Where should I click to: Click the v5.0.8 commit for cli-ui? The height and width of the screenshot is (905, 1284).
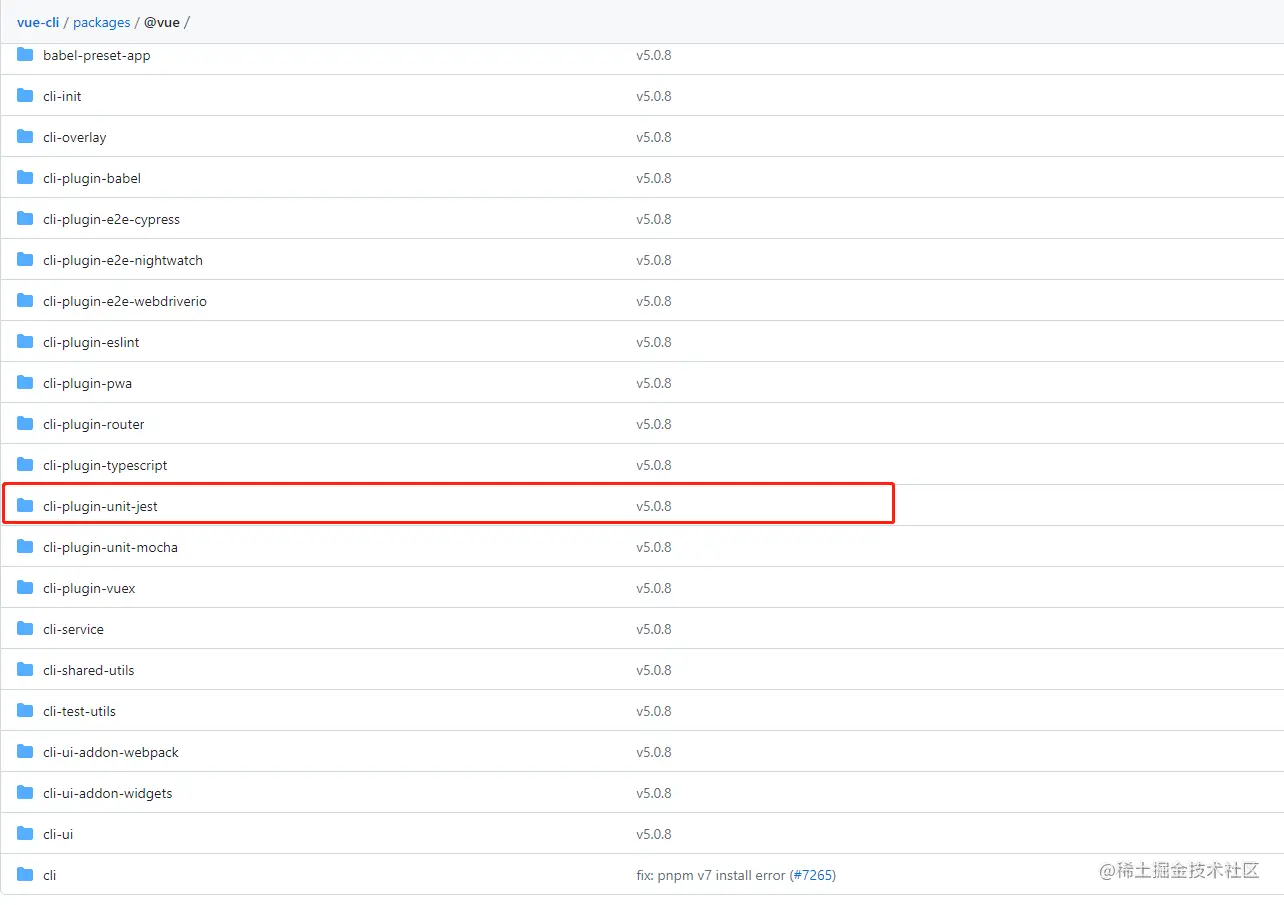coord(654,835)
